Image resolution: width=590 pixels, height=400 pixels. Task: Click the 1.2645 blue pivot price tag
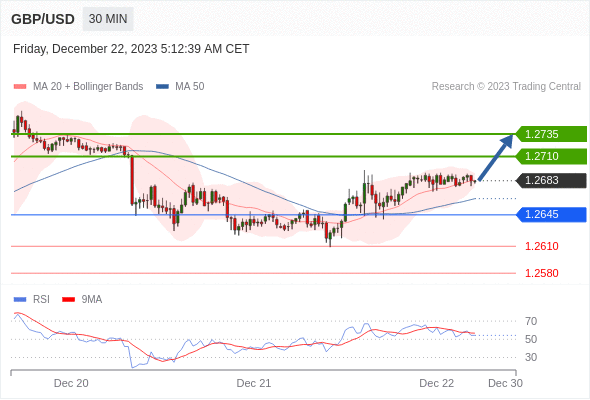(x=551, y=214)
